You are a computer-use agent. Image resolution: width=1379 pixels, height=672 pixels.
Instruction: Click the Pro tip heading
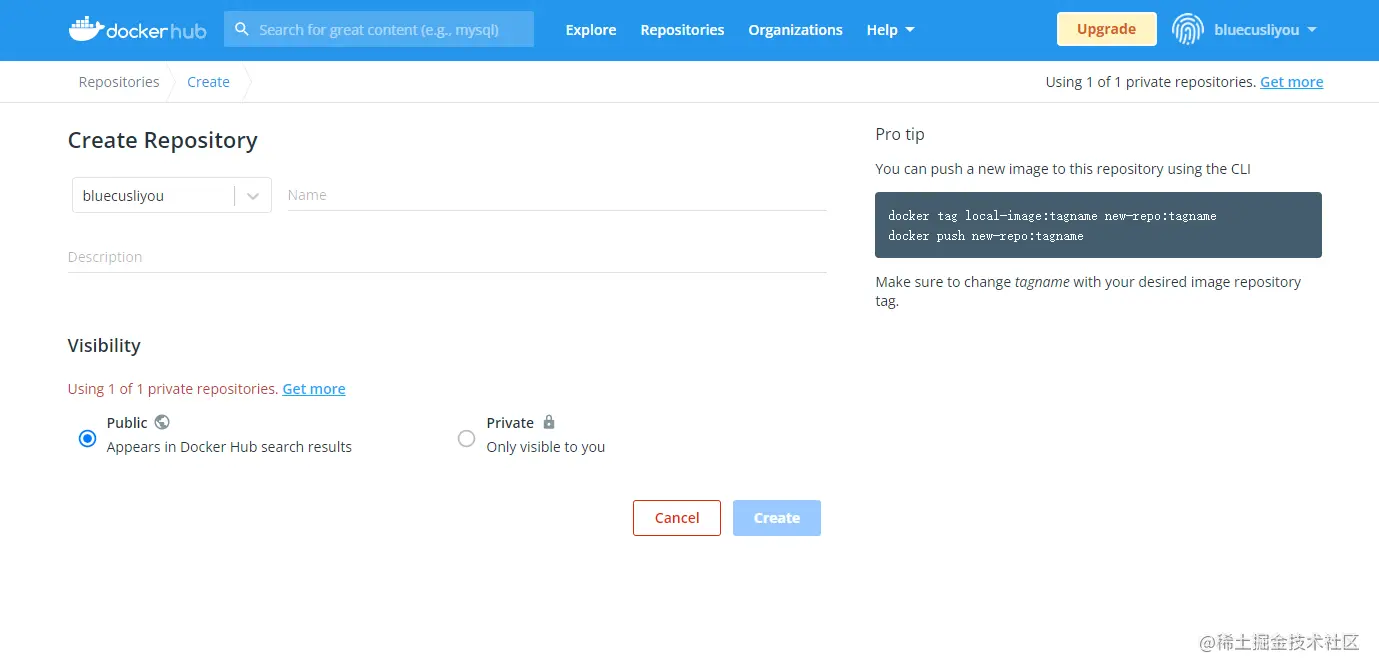click(x=900, y=134)
